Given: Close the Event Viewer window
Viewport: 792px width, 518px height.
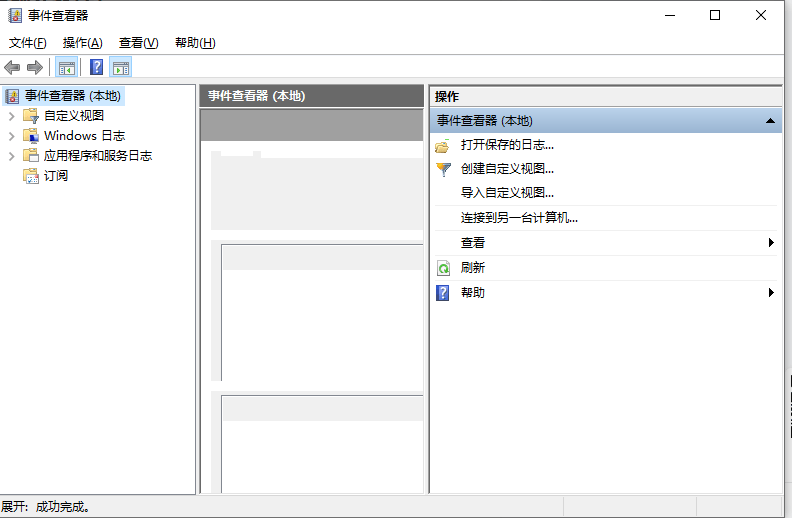Looking at the screenshot, I should click(761, 16).
